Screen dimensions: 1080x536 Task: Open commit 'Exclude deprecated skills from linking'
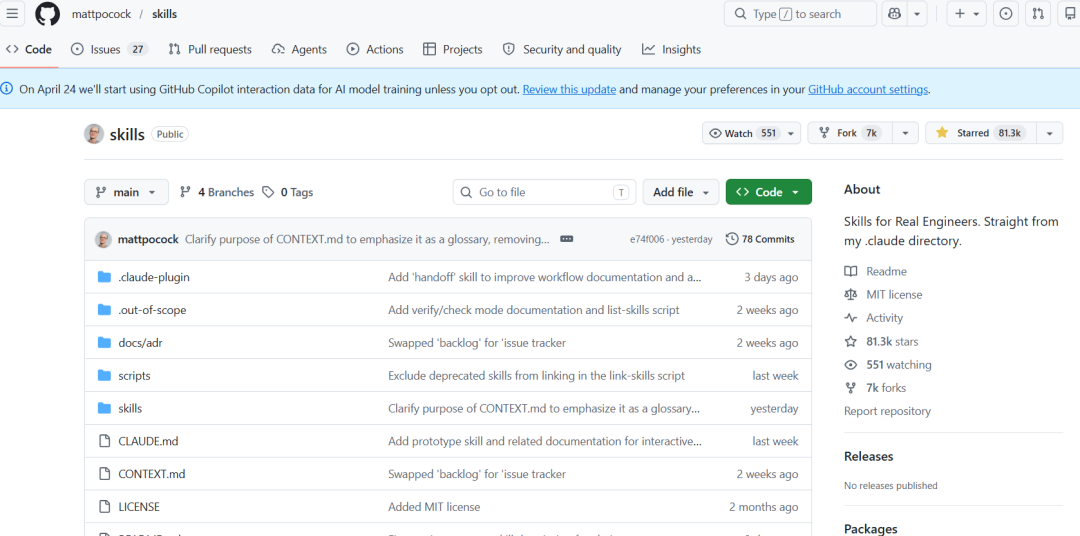(537, 375)
